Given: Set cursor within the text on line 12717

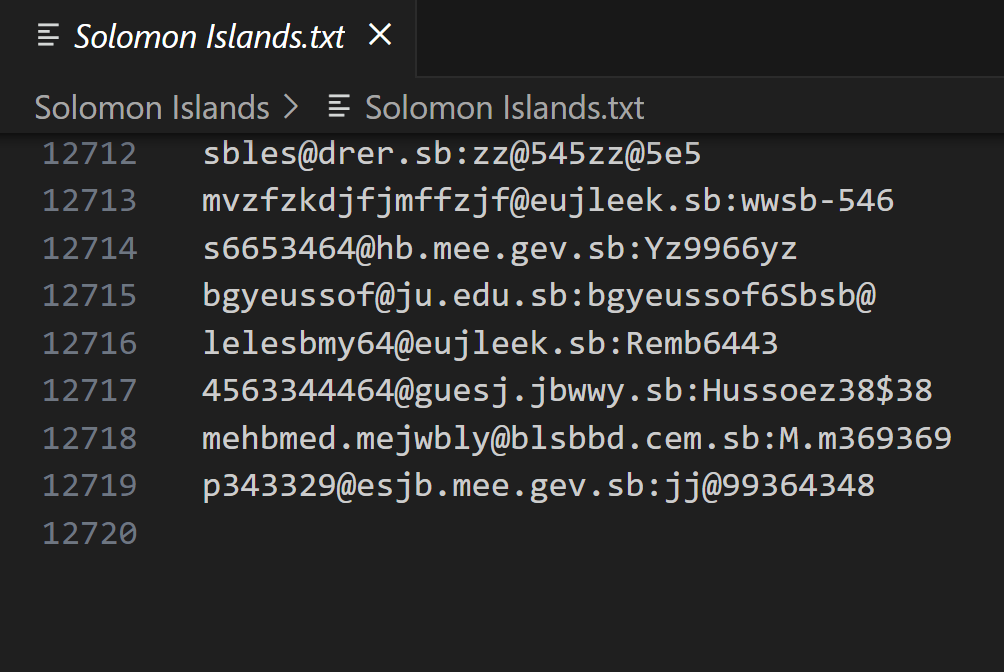Looking at the screenshot, I should tap(566, 391).
